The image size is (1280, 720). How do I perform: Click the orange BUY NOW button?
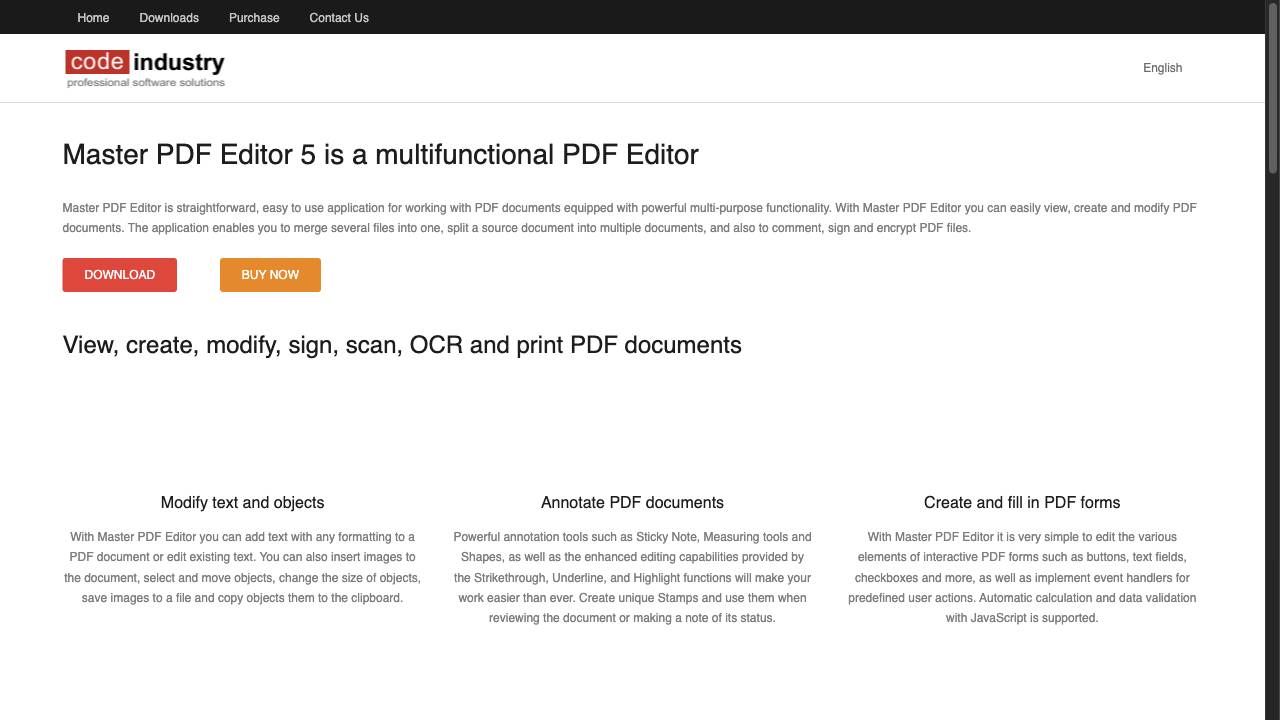(x=270, y=275)
